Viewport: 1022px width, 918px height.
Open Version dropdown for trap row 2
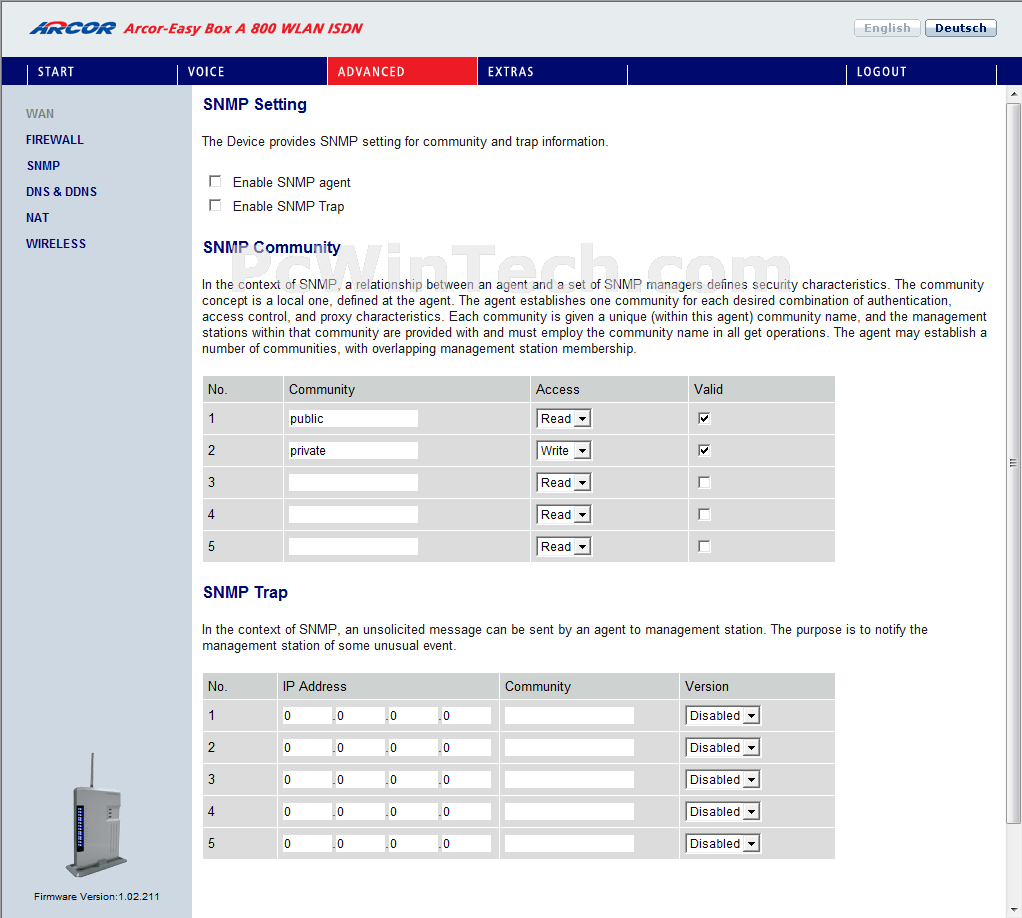coord(723,747)
